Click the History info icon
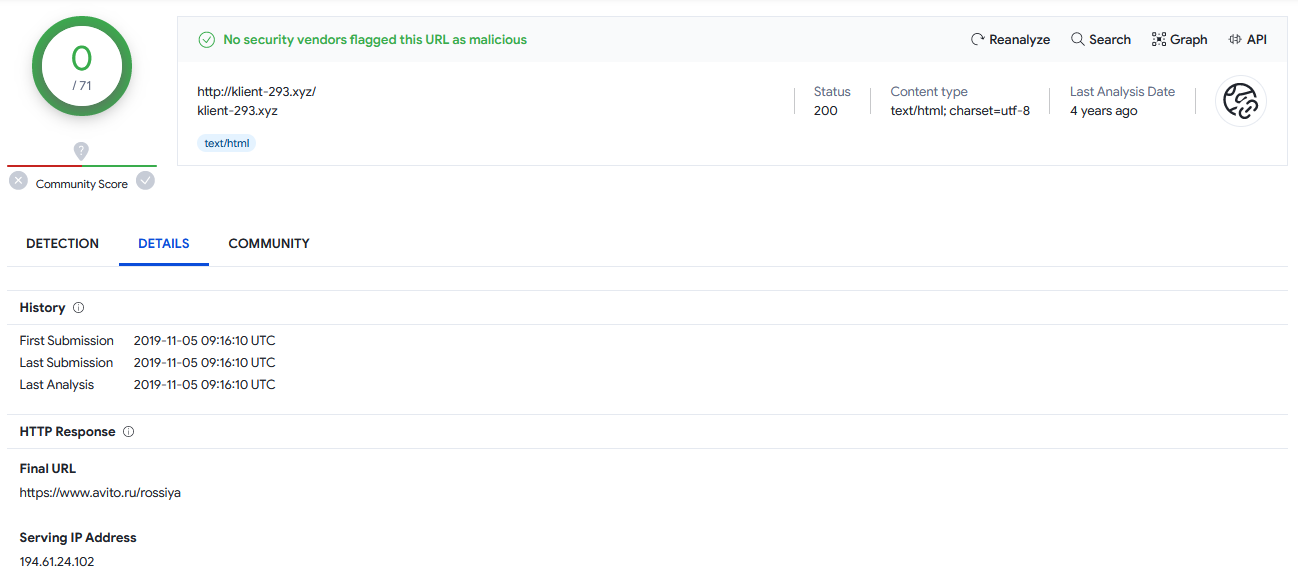 pyautogui.click(x=79, y=308)
